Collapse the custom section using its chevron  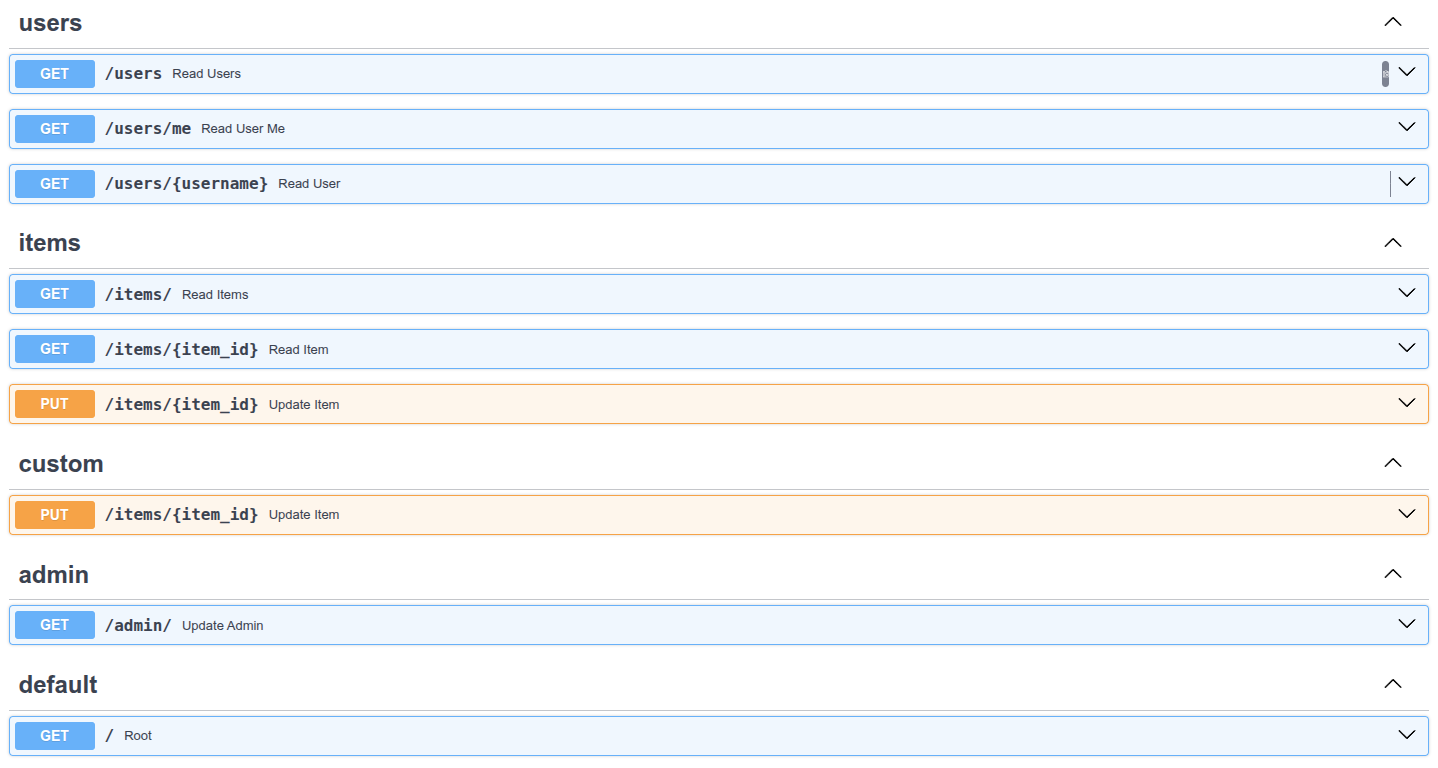1392,463
